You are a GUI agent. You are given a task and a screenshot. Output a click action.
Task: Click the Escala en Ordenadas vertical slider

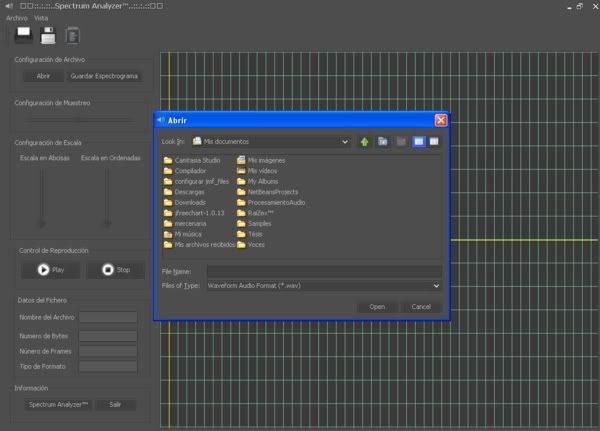[108, 198]
